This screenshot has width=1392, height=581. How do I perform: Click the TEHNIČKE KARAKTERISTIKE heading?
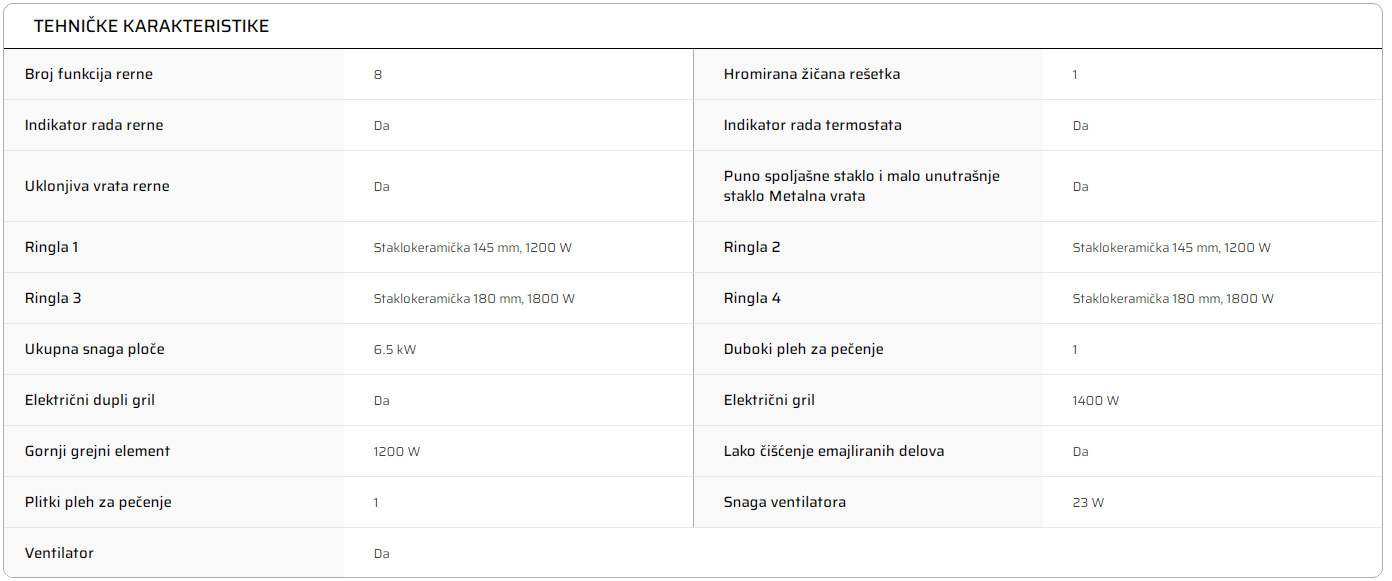(x=151, y=26)
